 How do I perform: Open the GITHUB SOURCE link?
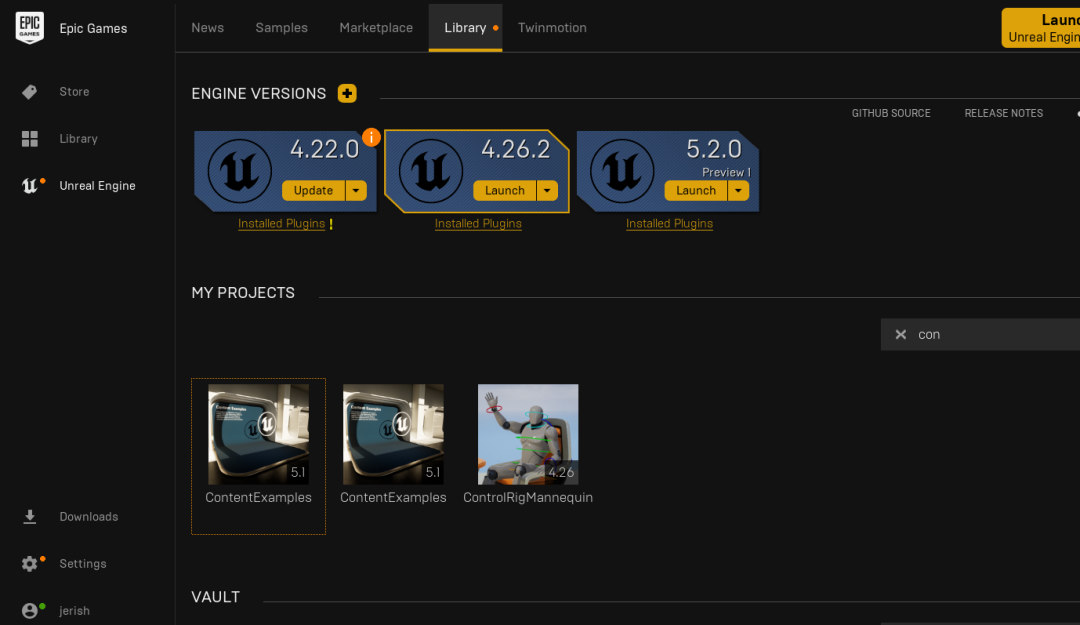(x=891, y=113)
